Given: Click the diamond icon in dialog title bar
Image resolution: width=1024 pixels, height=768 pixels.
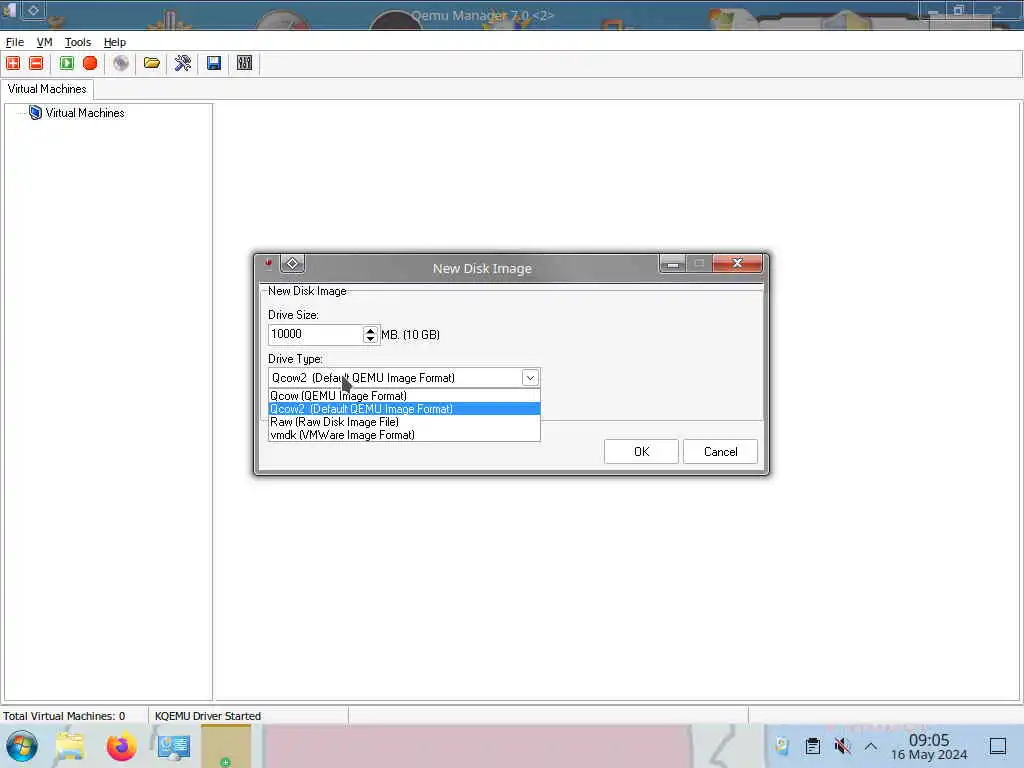Looking at the screenshot, I should (293, 263).
